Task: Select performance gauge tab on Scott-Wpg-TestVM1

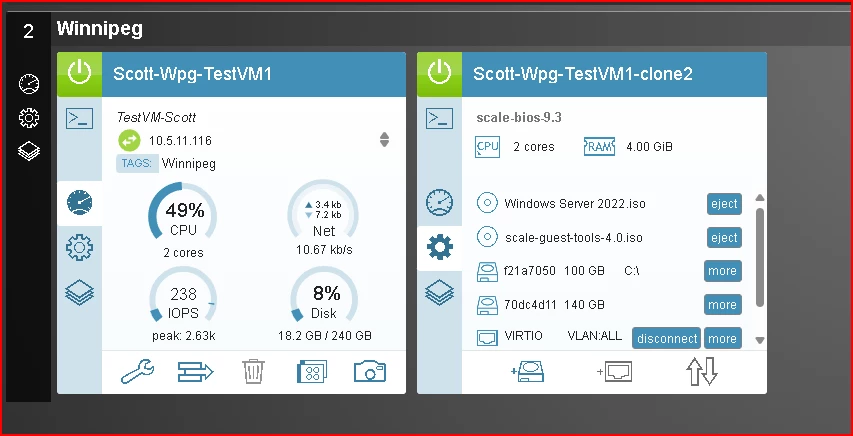Action: (79, 203)
